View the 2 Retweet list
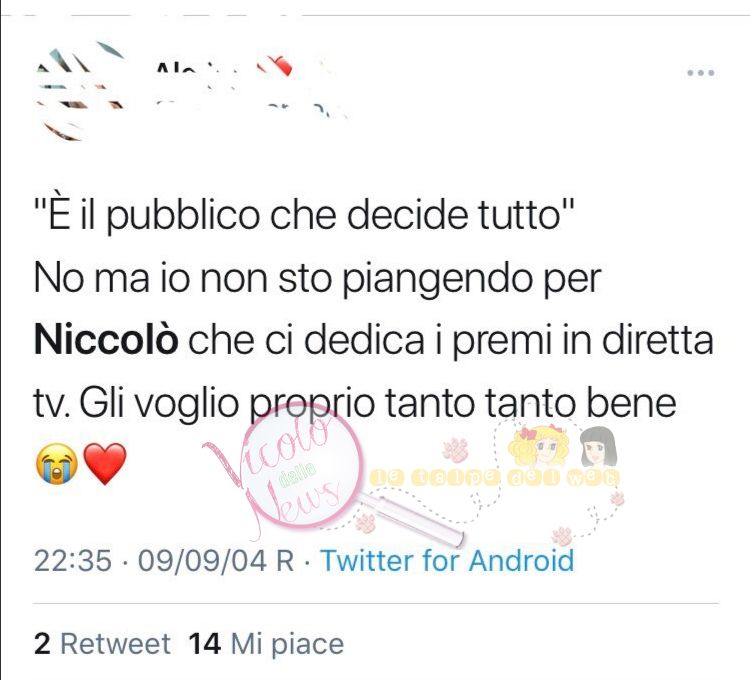The image size is (750, 680). pos(102,644)
